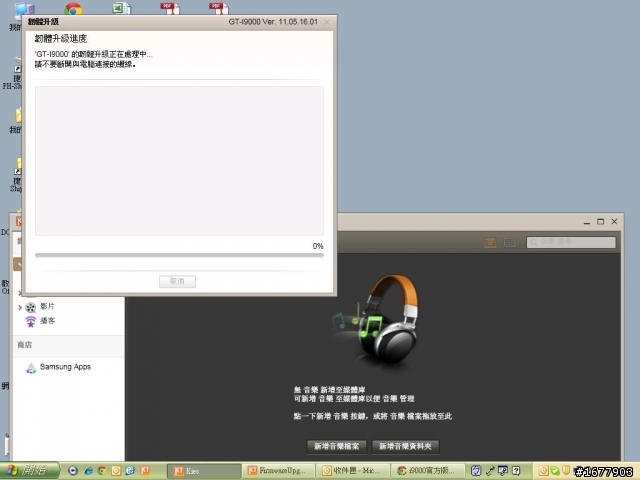640x480 pixels.
Task: Switch Kies to list view
Action: [490, 242]
